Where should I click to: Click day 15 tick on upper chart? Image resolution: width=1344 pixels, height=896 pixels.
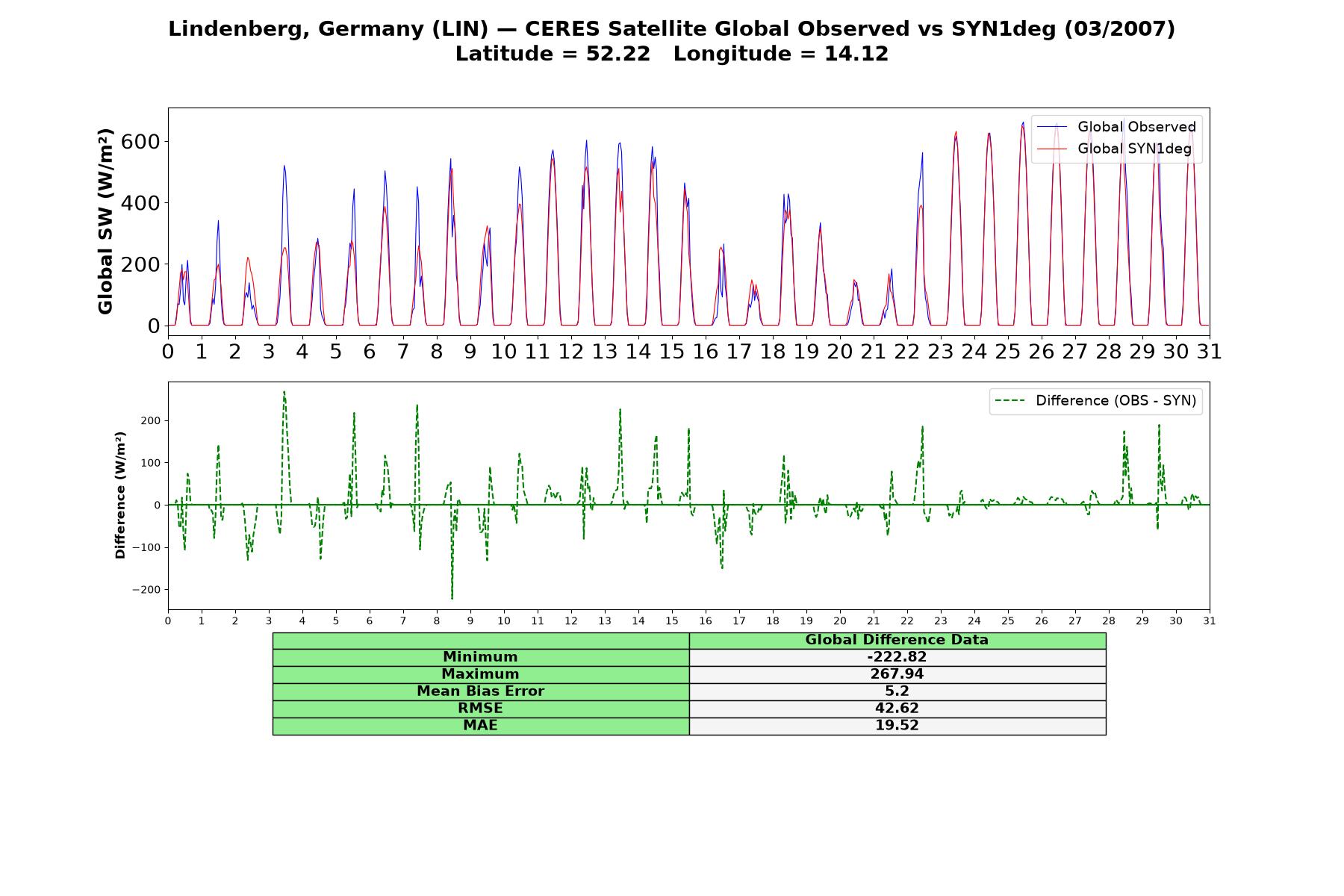pyautogui.click(x=672, y=352)
